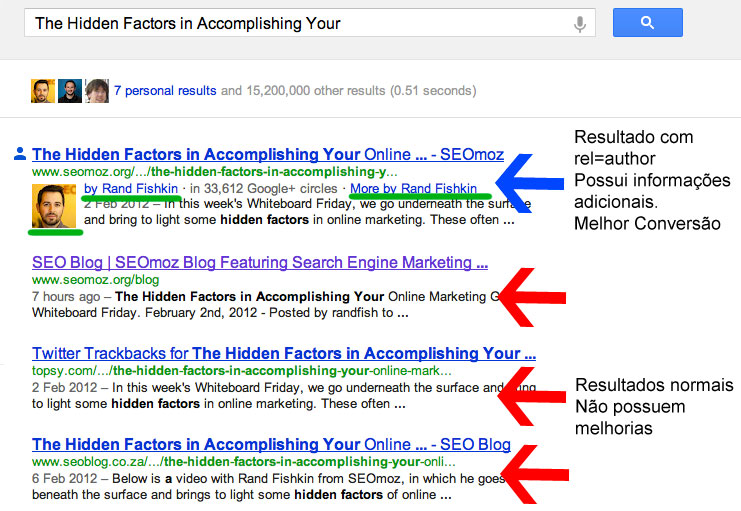Open Twitter Trackbacks result title
This screenshot has width=741, height=511.
click(284, 354)
